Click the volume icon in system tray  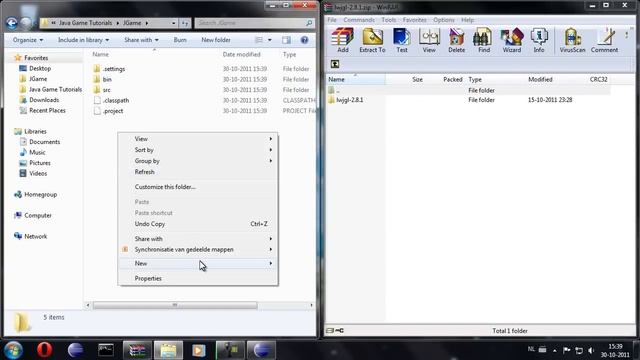(x=591, y=350)
